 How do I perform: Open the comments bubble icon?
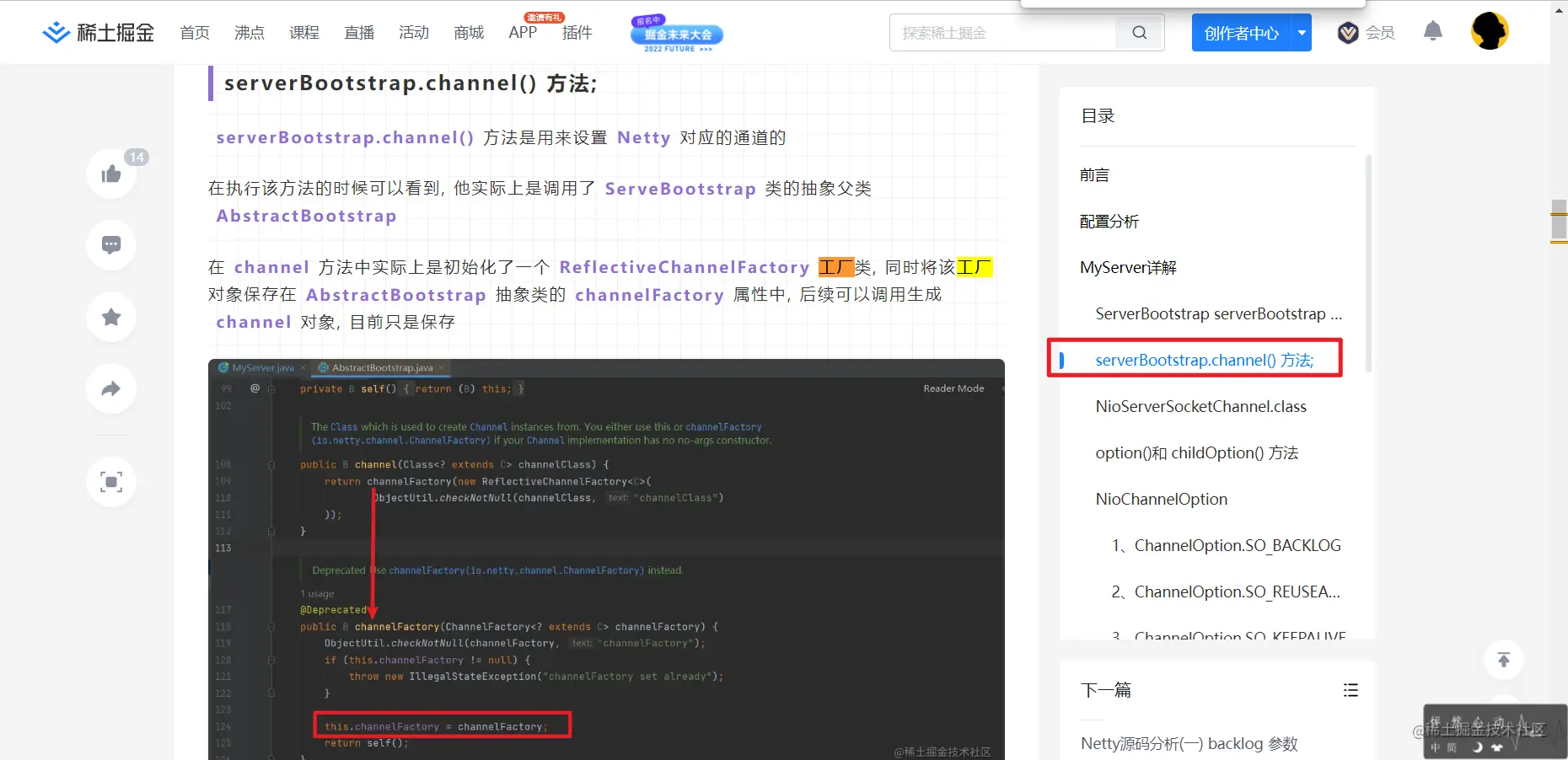111,245
